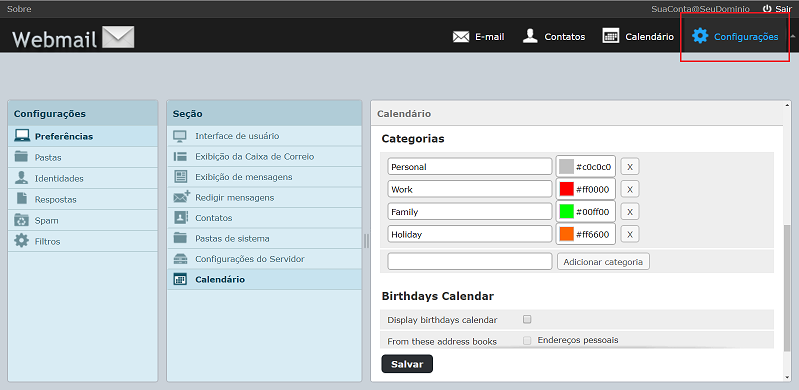Click the Respostas document icon

(x=21, y=199)
